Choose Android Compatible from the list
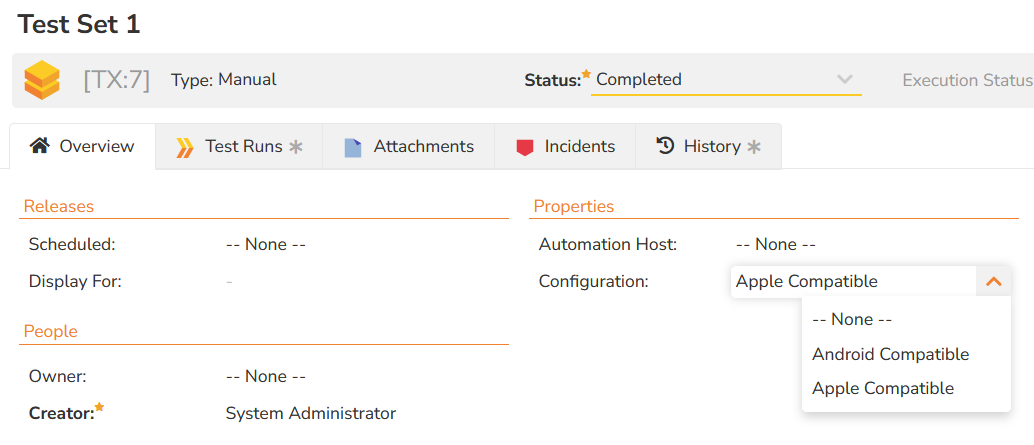This screenshot has height=445, width=1034. click(890, 354)
